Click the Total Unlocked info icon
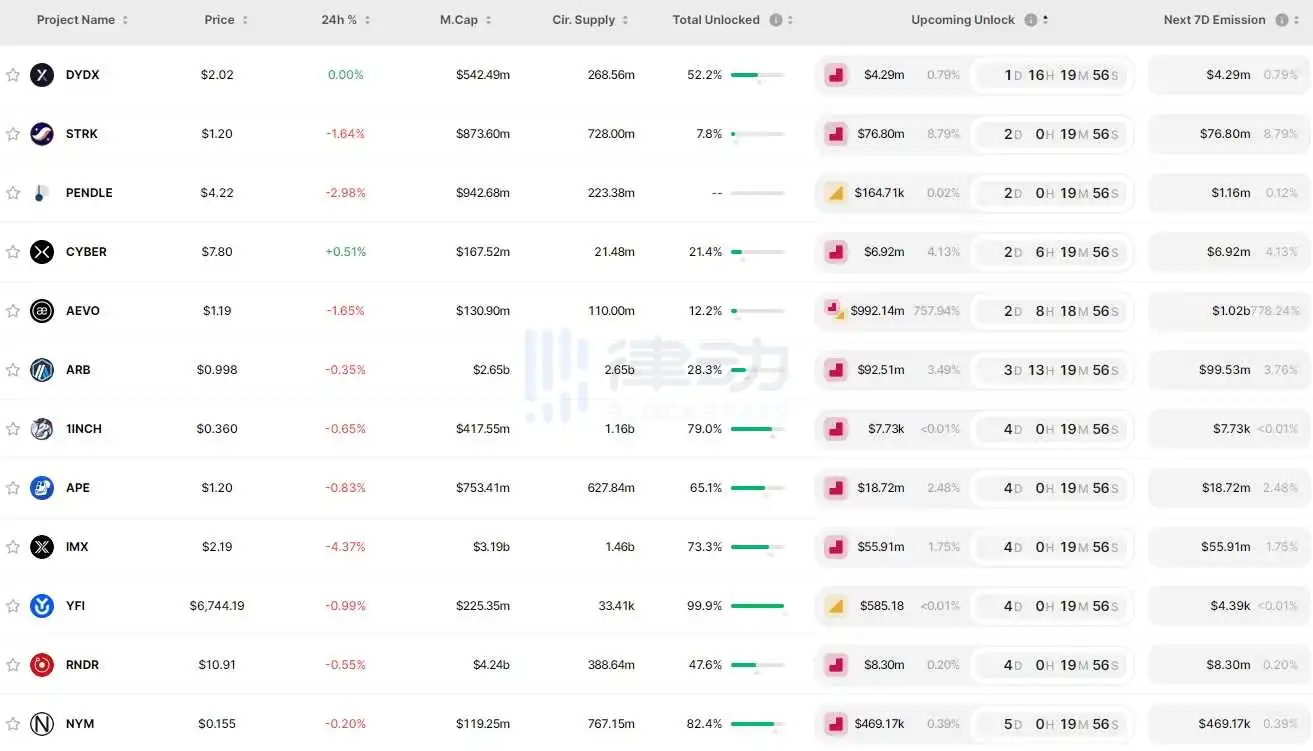 point(776,20)
